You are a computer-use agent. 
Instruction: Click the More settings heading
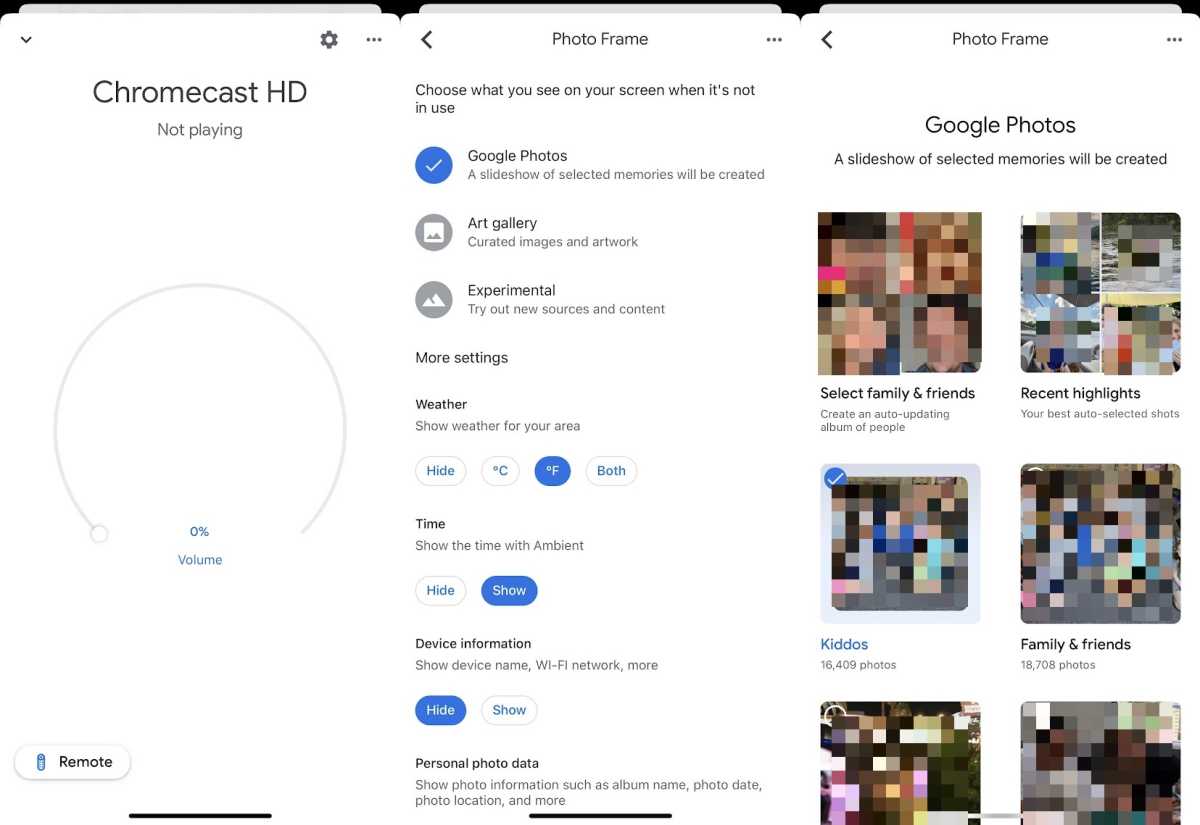[x=461, y=358]
